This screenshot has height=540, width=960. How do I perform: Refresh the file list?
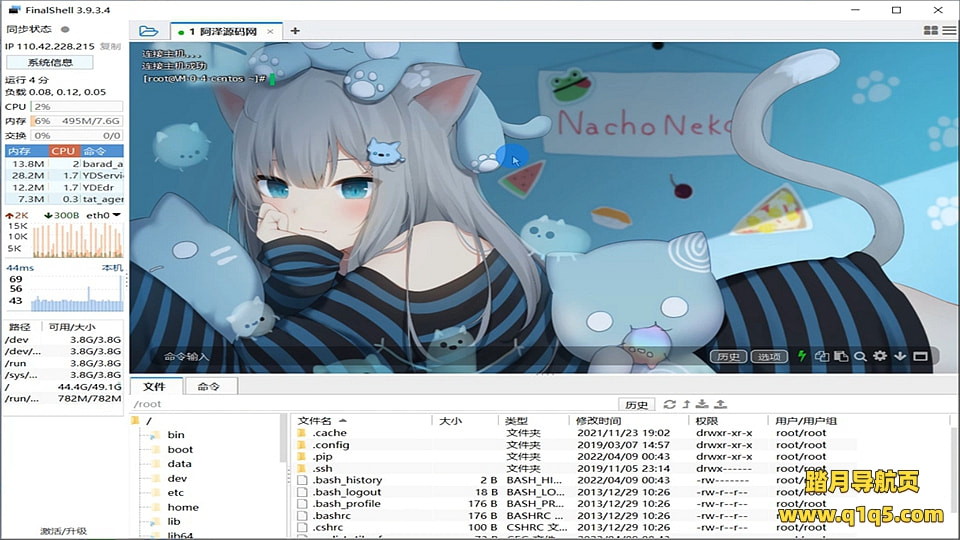pyautogui.click(x=669, y=404)
